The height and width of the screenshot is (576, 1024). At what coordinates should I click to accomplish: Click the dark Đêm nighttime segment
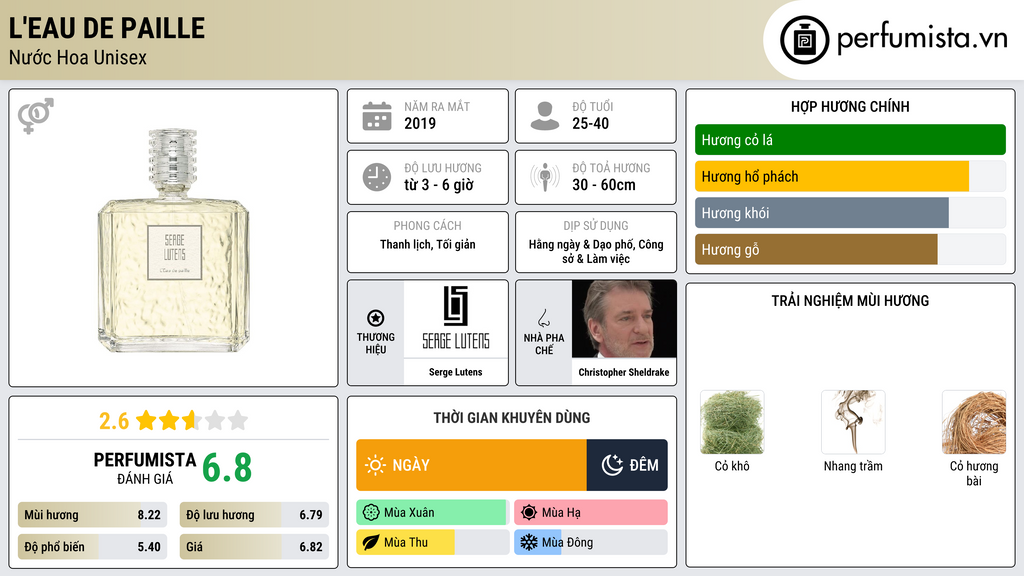(627, 465)
